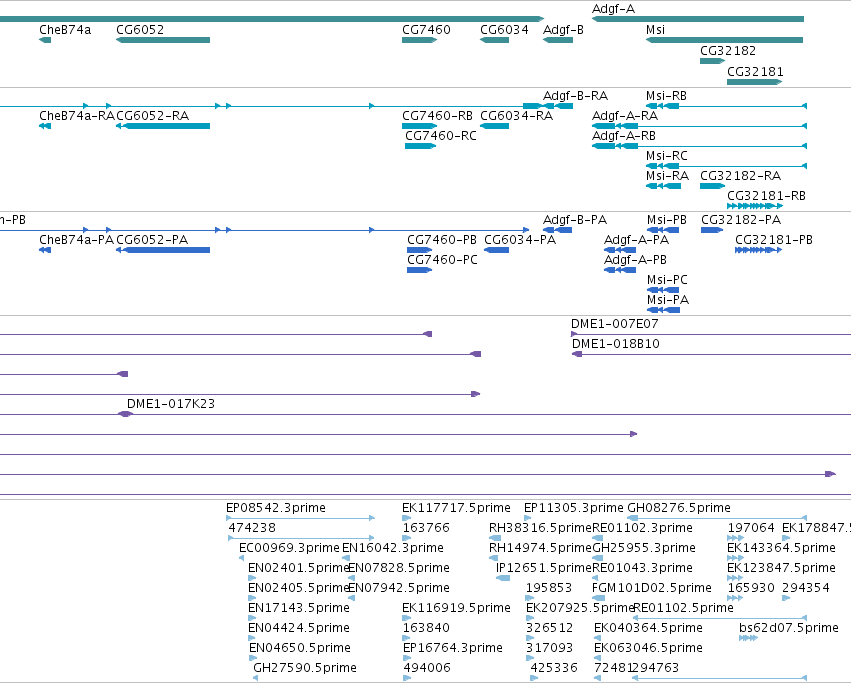The height and width of the screenshot is (683, 851).
Task: Click the EN07828.5prime feature label
Action: (398, 568)
